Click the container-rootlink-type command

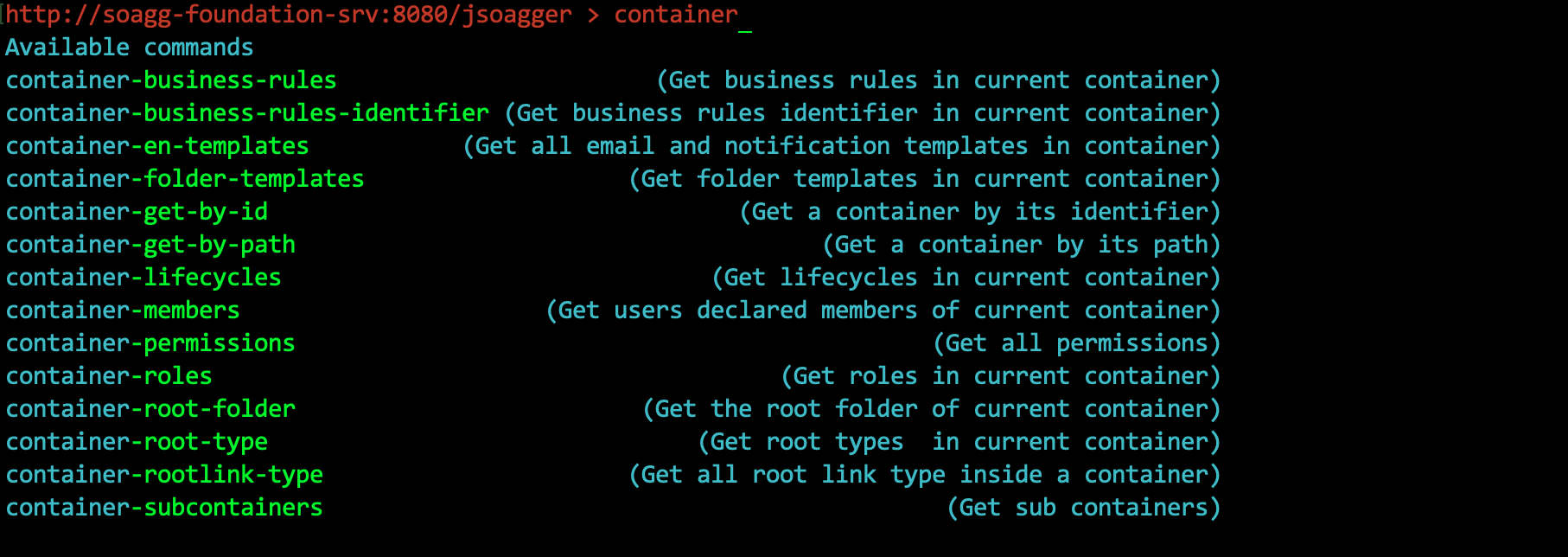tap(164, 475)
